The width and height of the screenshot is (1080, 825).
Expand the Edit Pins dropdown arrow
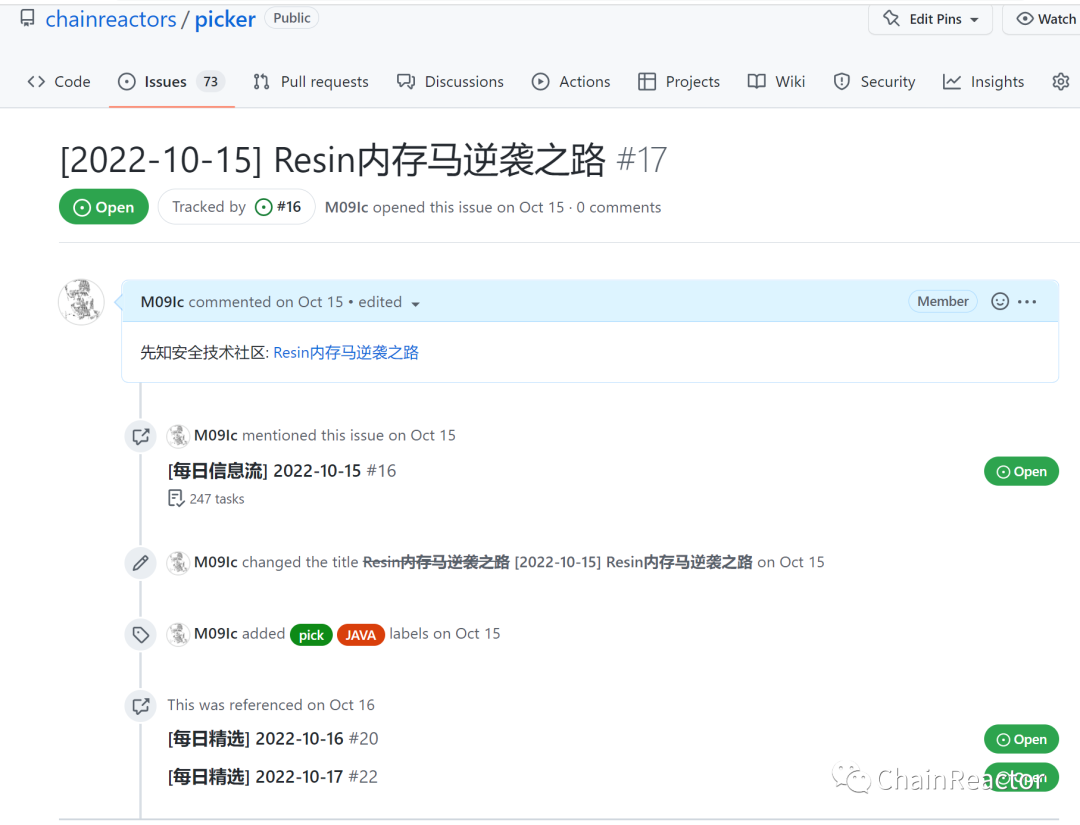[975, 20]
